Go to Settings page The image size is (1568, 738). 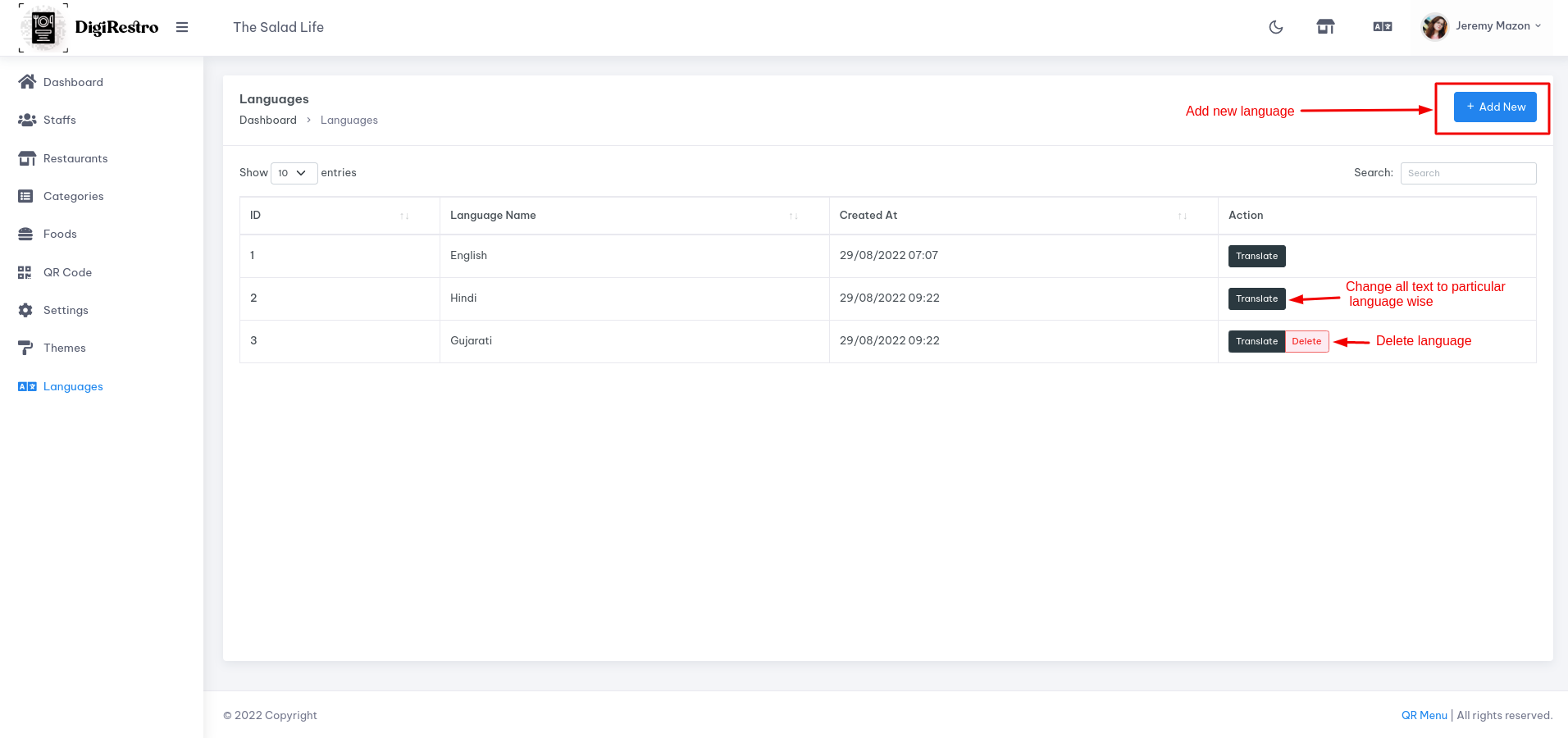pos(66,310)
